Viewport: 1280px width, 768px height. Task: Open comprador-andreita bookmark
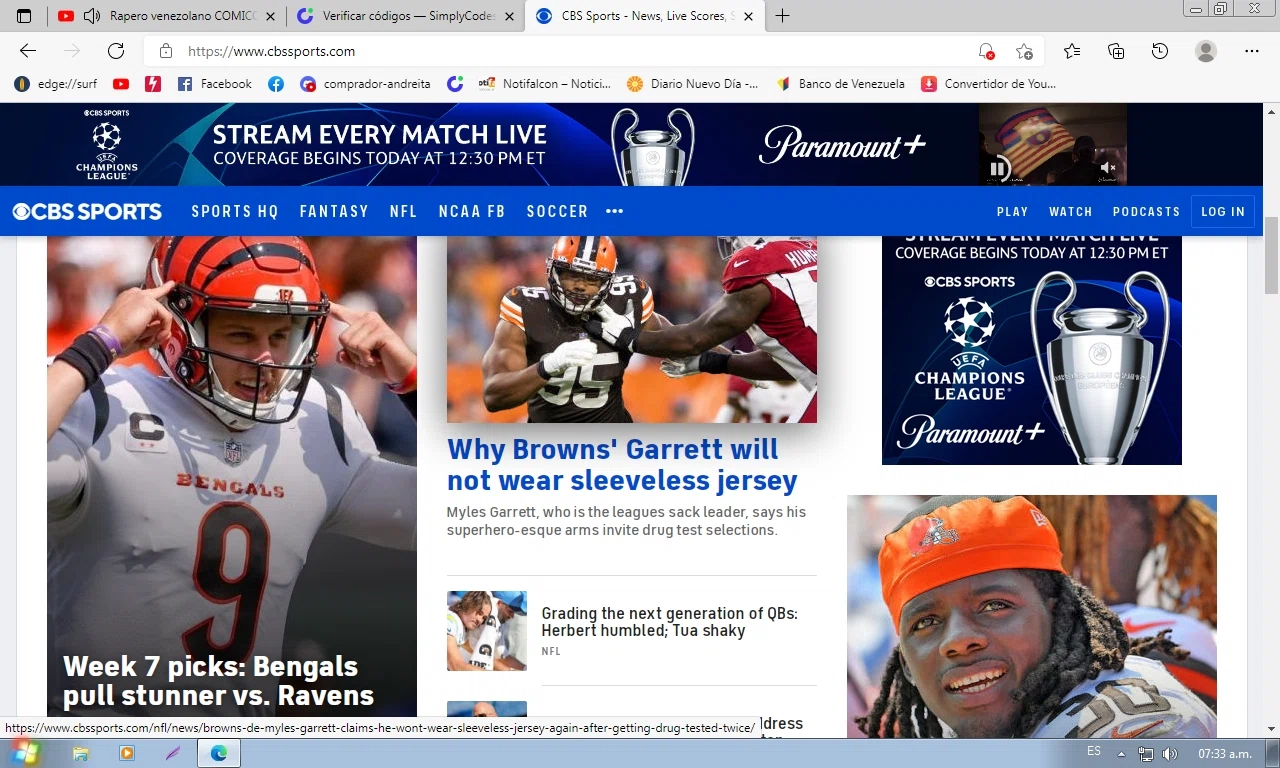pos(365,84)
